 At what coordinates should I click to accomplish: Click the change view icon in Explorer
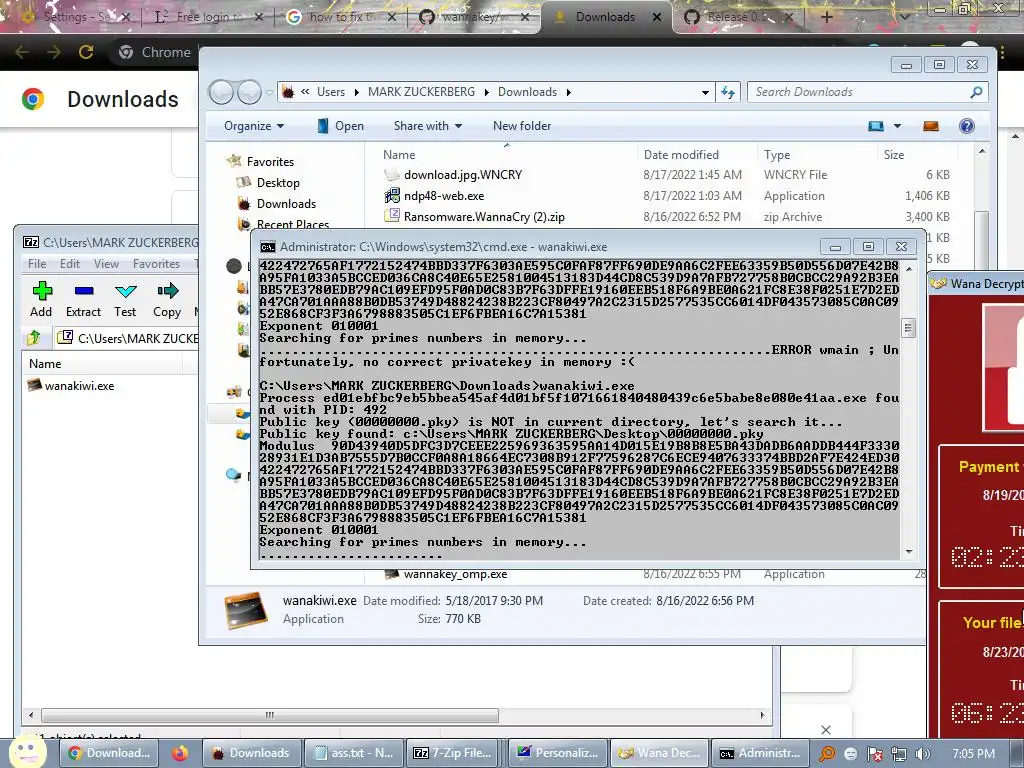pos(876,126)
